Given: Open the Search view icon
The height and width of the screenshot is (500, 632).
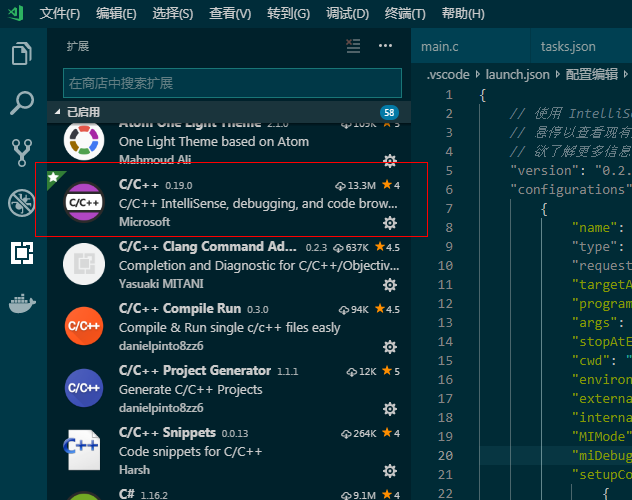Looking at the screenshot, I should 22,103.
